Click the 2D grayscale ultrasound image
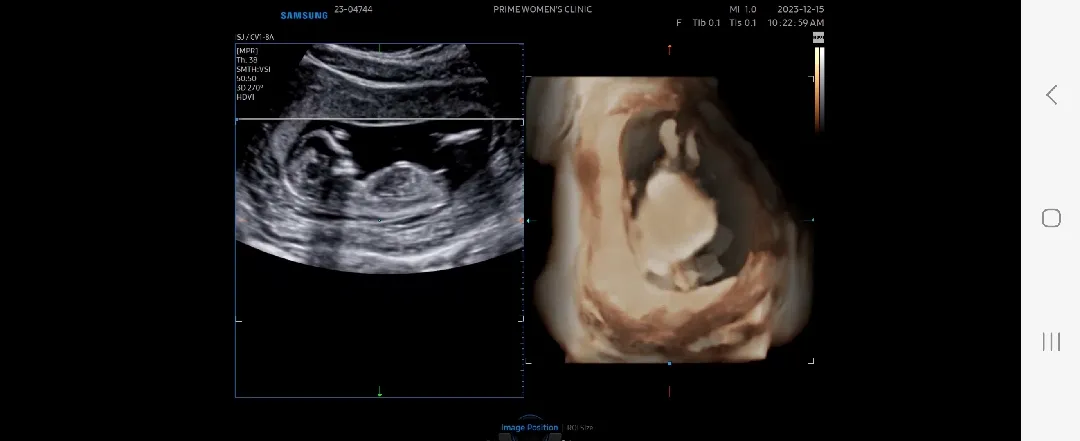This screenshot has height=441, width=1080. click(x=380, y=158)
